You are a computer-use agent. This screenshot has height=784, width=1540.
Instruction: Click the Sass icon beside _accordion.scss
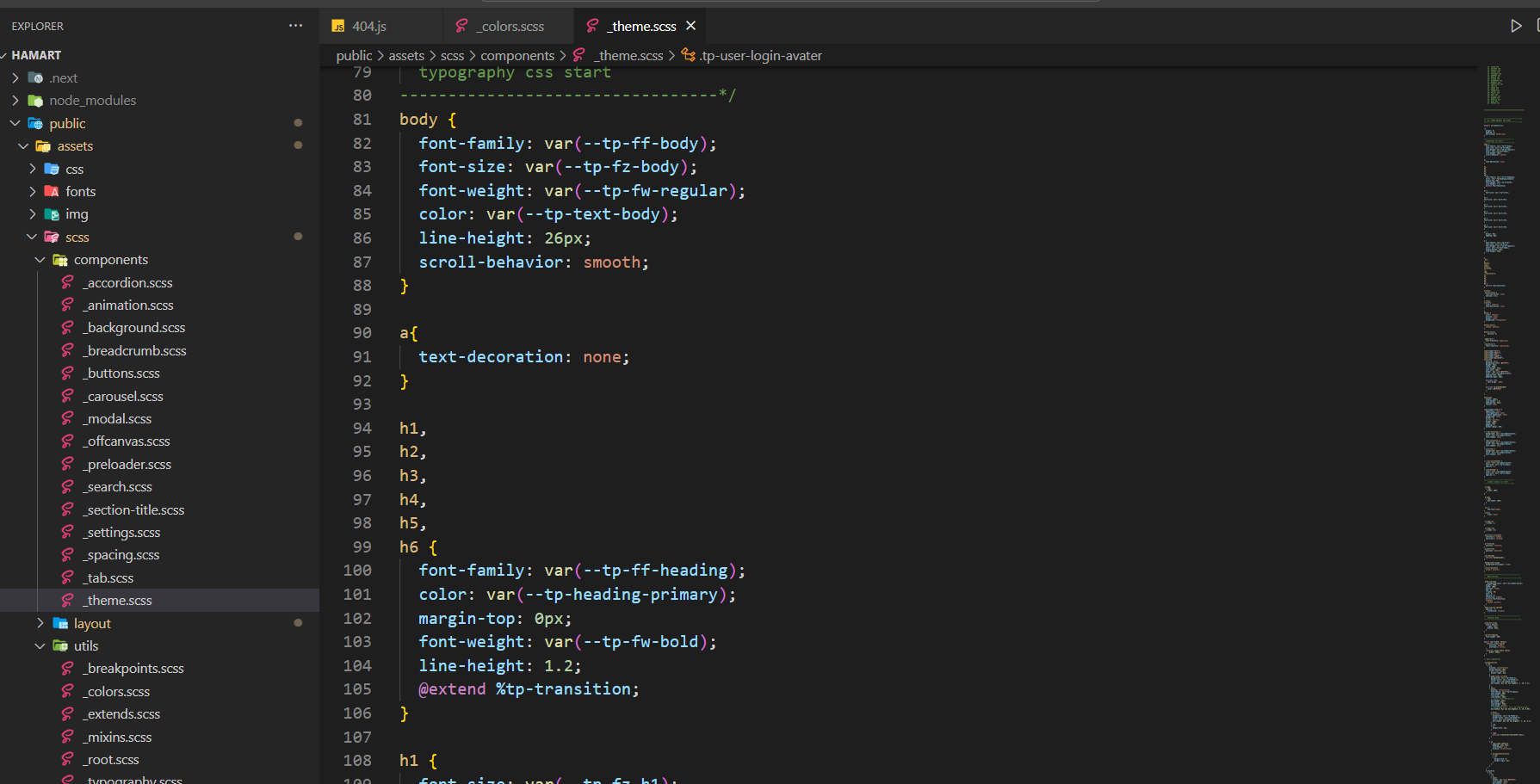click(x=67, y=282)
